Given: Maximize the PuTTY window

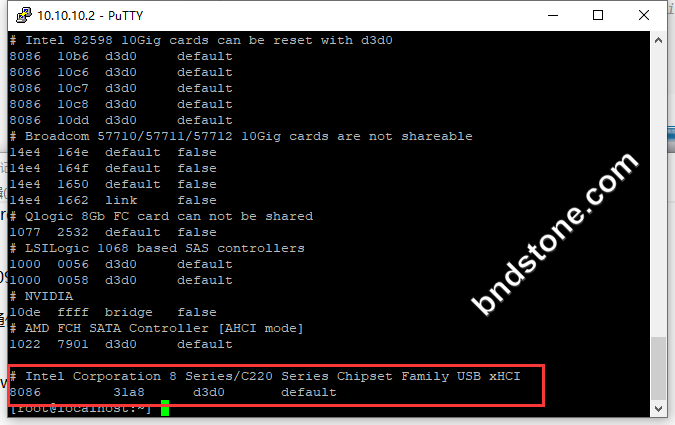Looking at the screenshot, I should pyautogui.click(x=598, y=16).
